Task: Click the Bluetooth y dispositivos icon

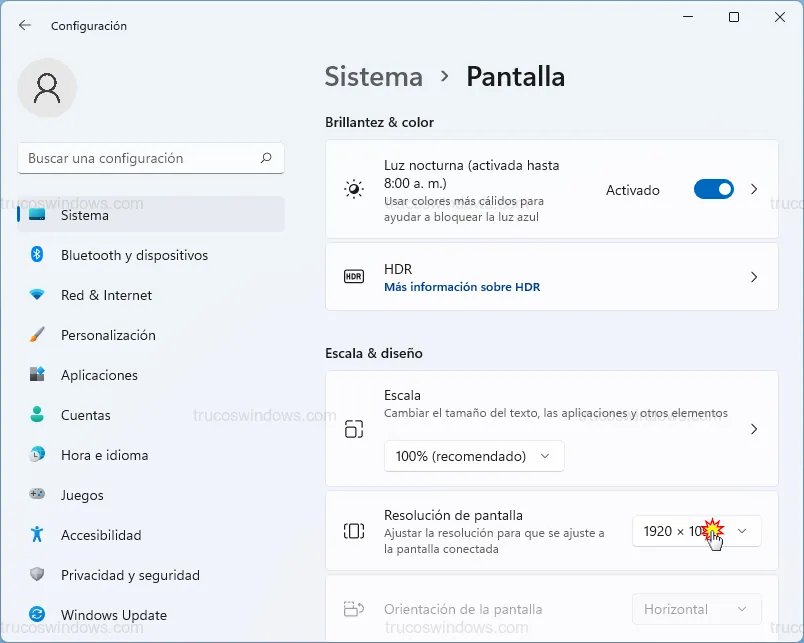Action: pyautogui.click(x=37, y=255)
